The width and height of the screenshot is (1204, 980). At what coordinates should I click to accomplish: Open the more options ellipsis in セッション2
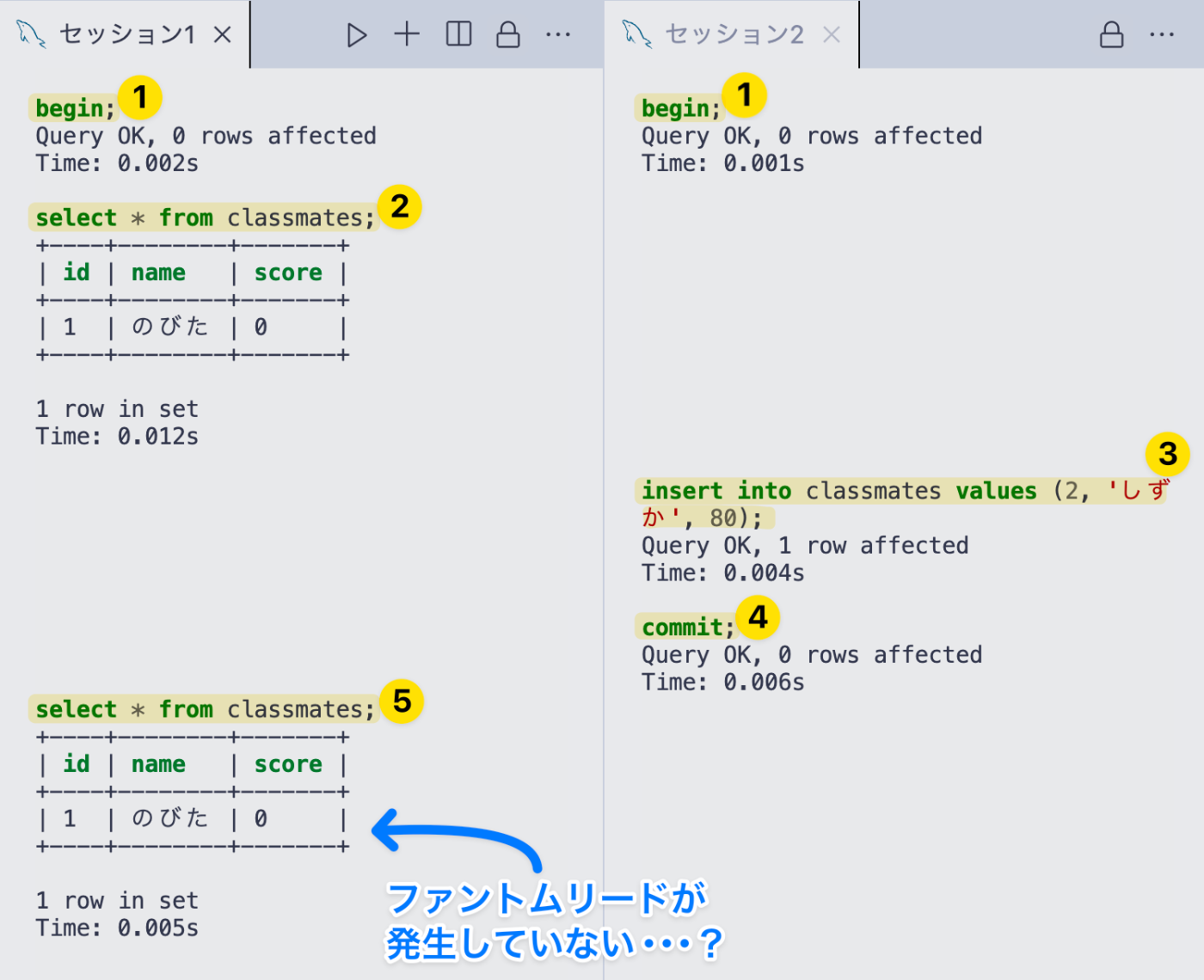click(x=1162, y=35)
